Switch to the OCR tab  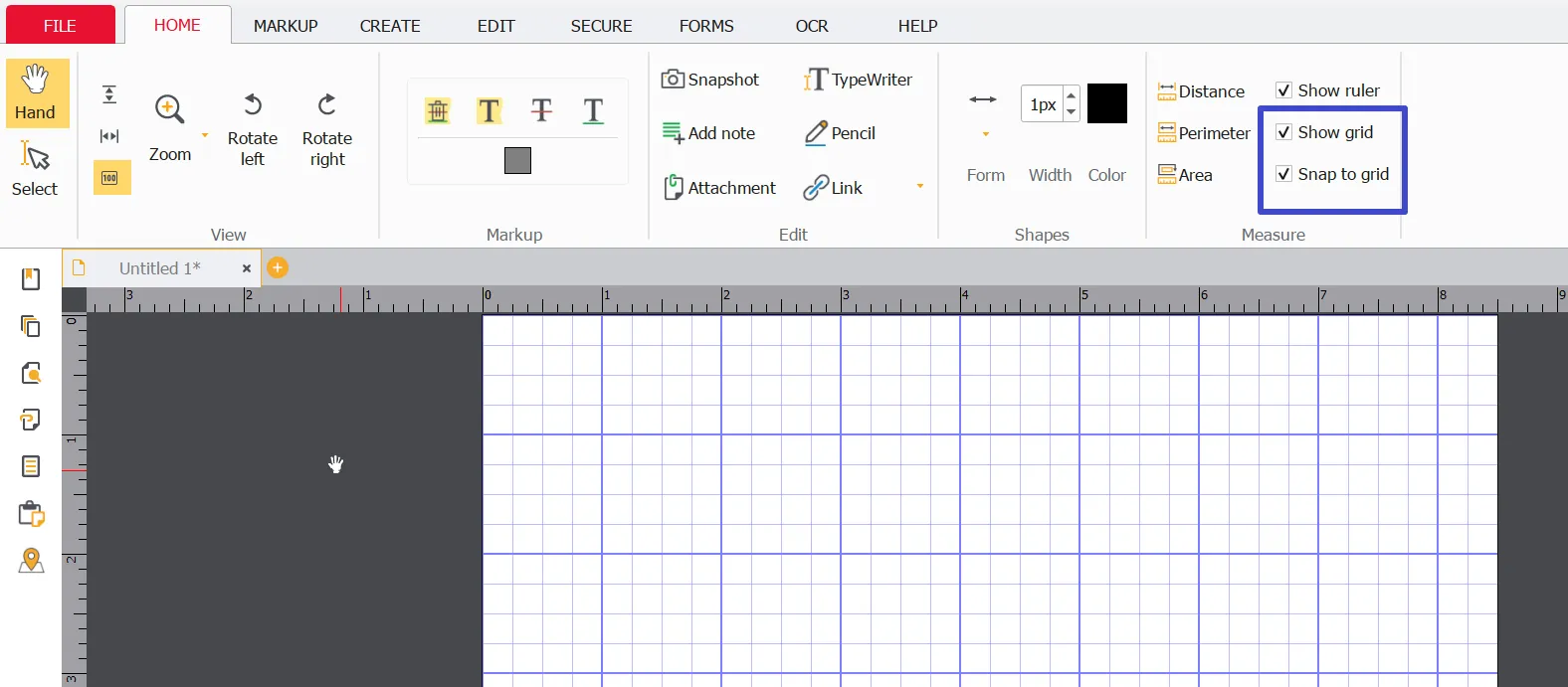point(812,26)
